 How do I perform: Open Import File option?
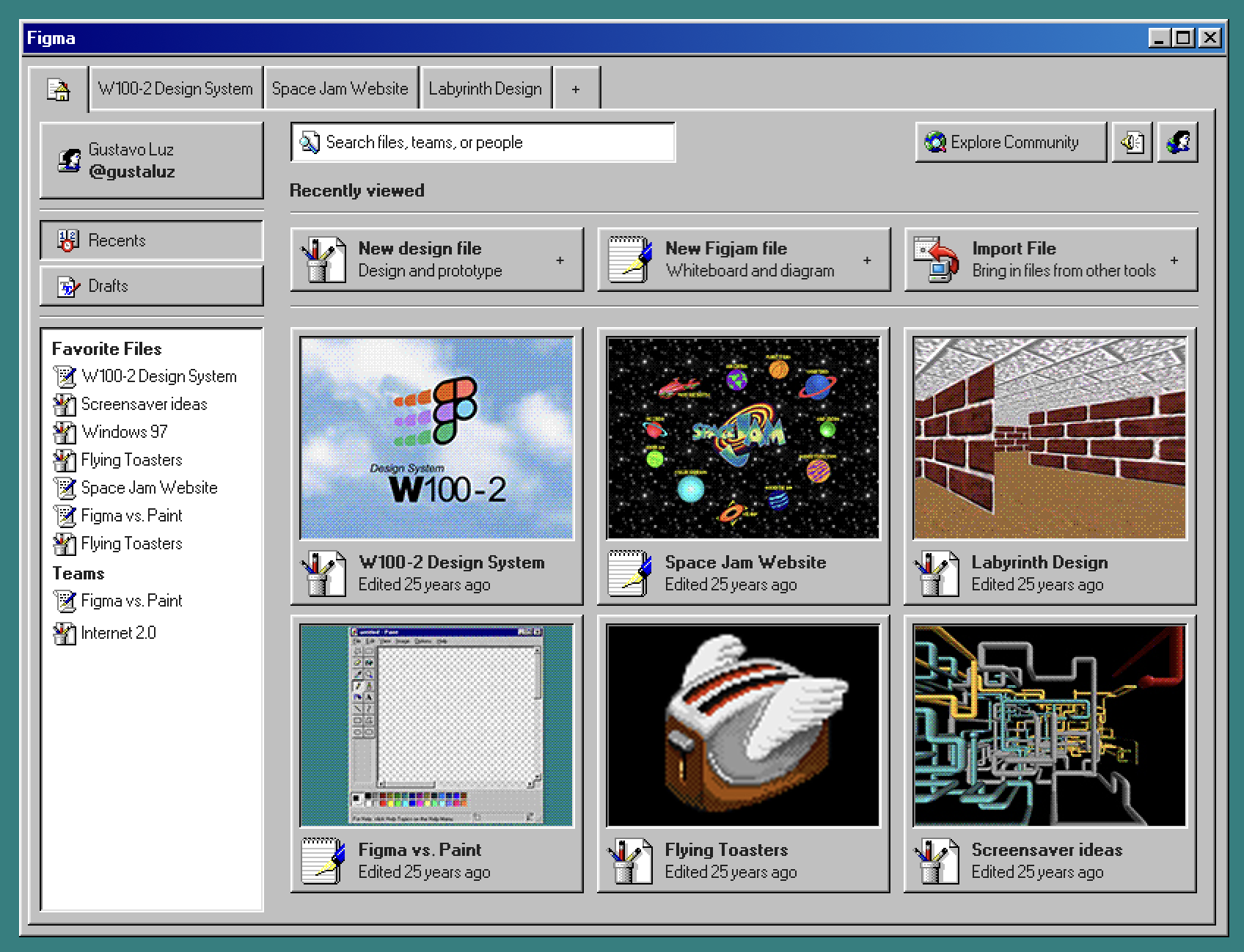[1051, 260]
